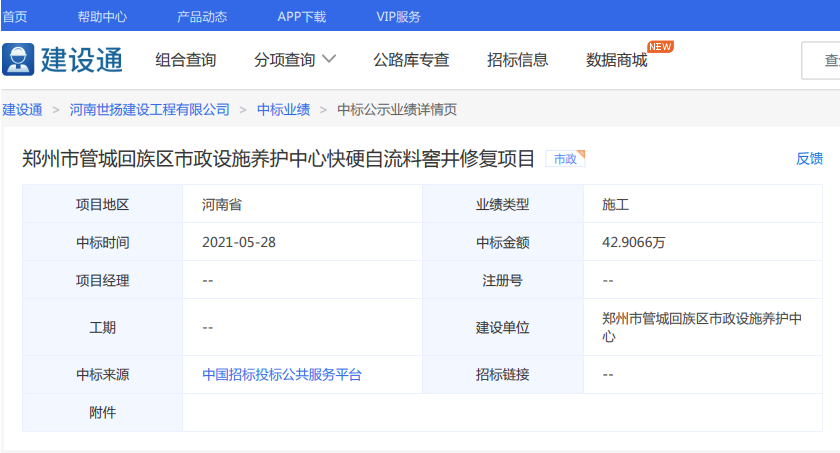This screenshot has width=840, height=453.
Task: Open VIP服务 link
Action: (398, 16)
